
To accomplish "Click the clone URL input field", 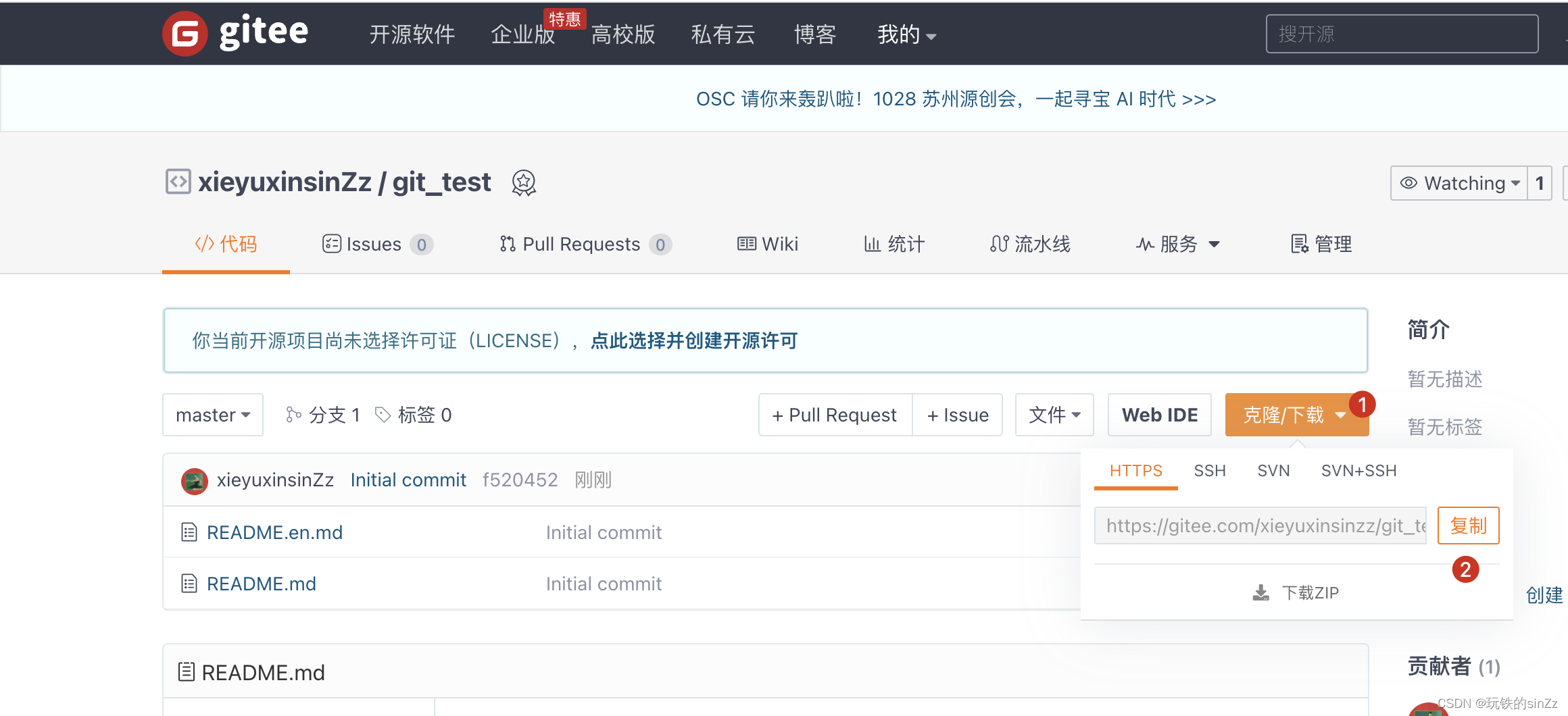I will [x=1260, y=526].
